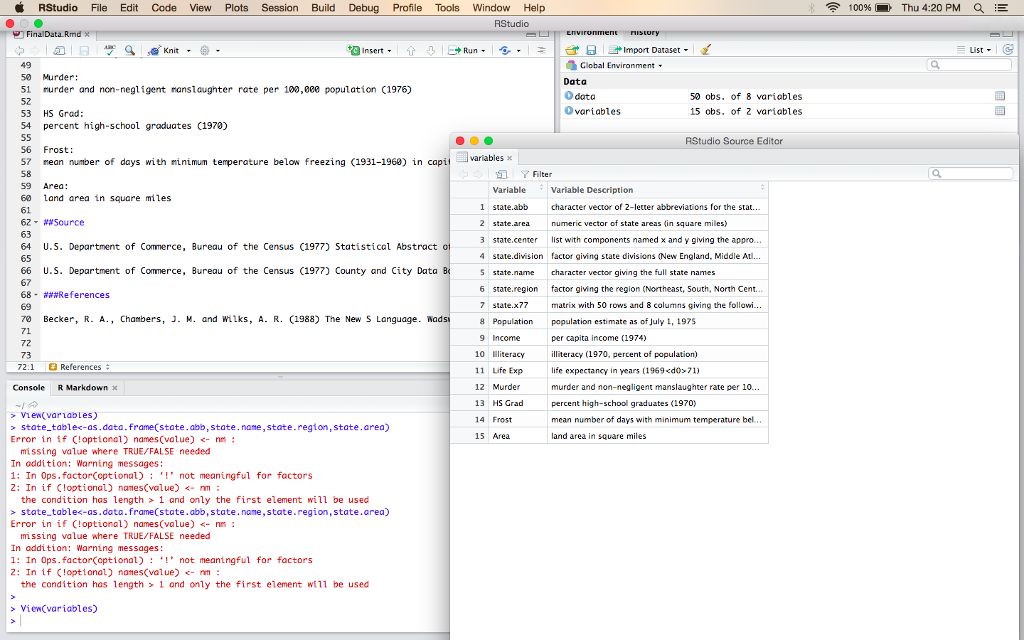Select the spell check icon in the editor toolbar
This screenshot has height=640, width=1024.
coord(109,50)
